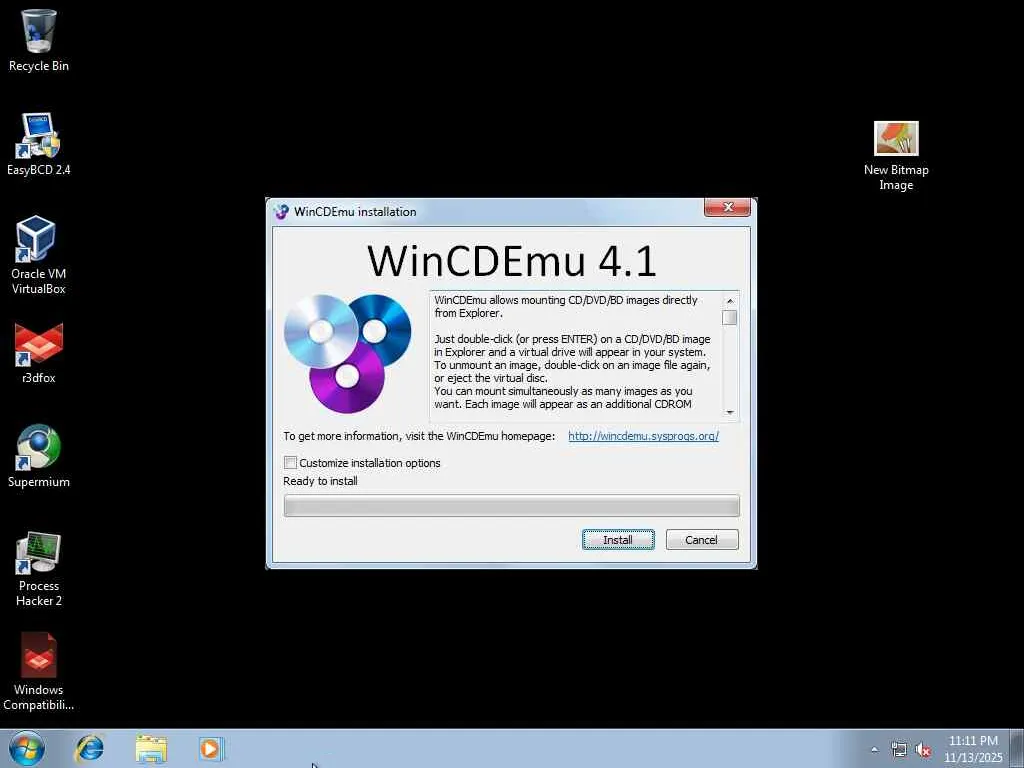Click the three discs WinCDEmu logo
The image size is (1024, 768).
347,353
